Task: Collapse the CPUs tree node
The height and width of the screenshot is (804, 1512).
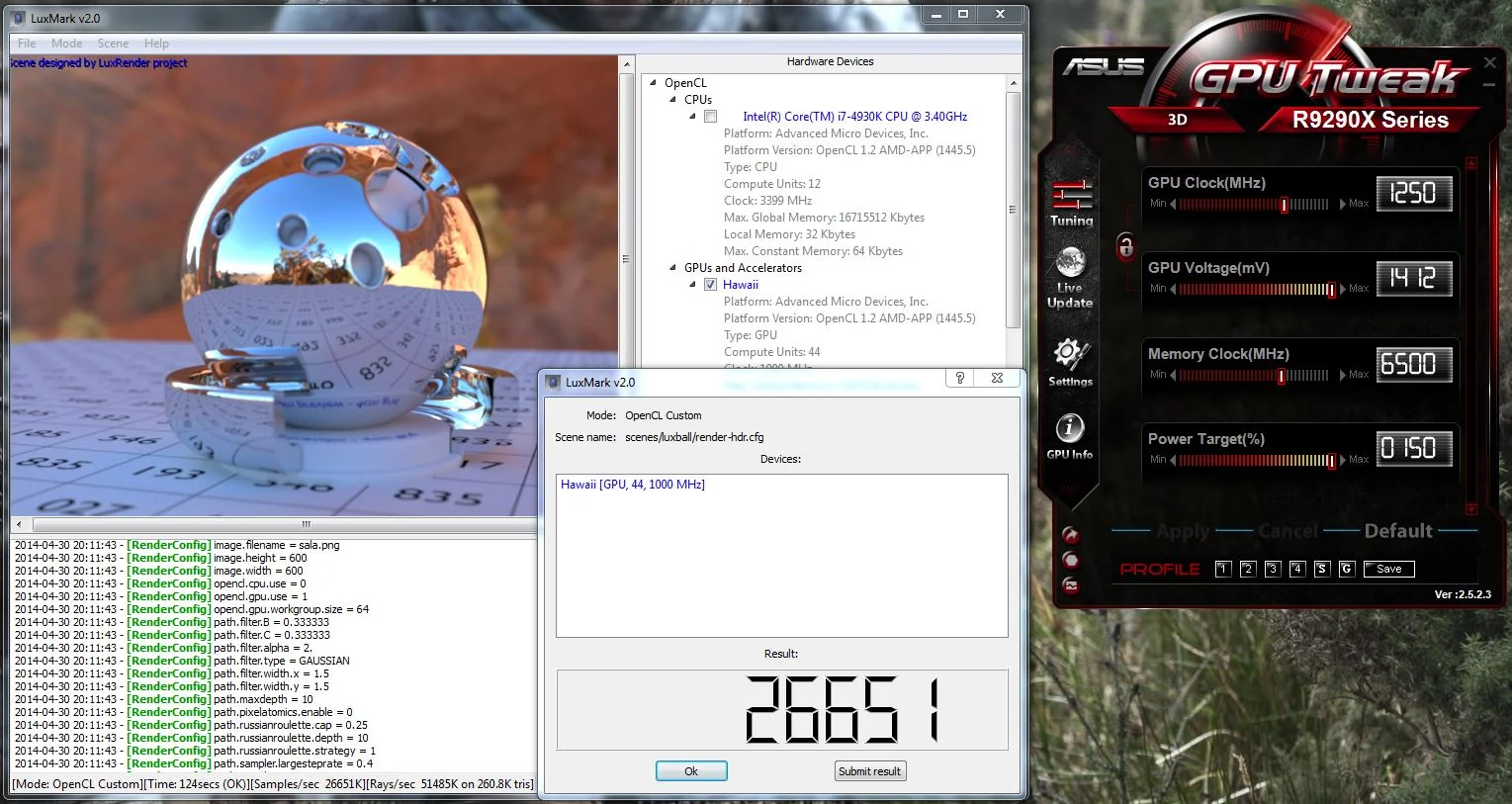Action: point(673,100)
